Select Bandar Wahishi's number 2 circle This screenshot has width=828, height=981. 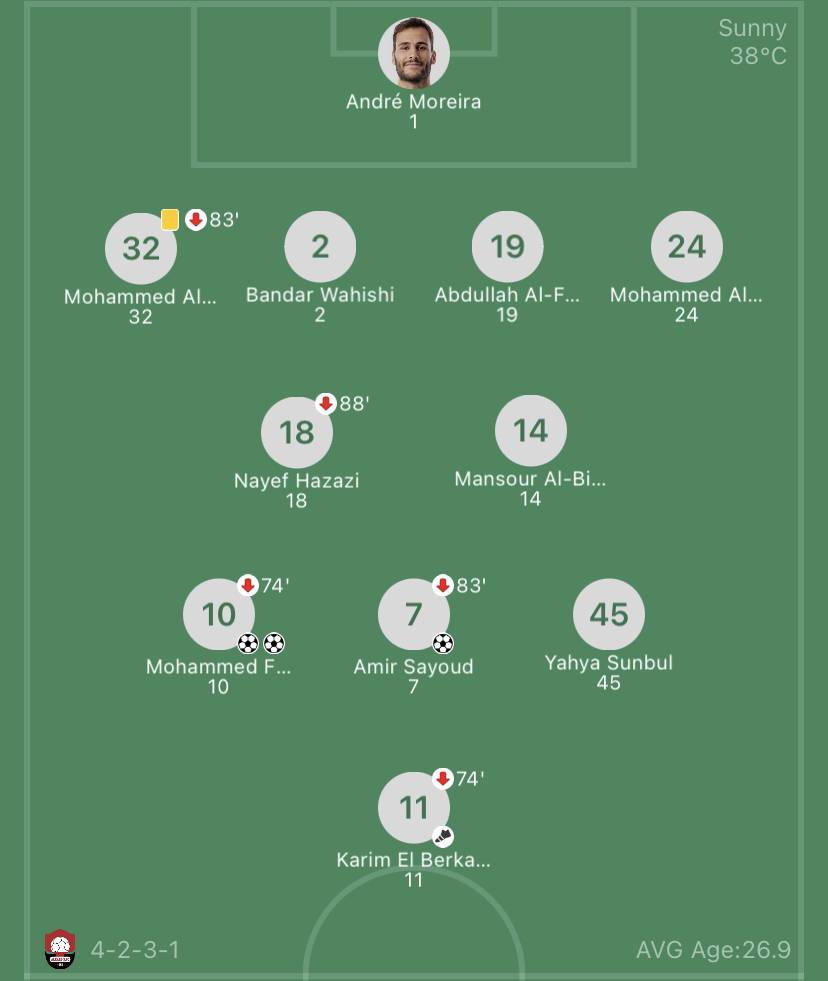point(320,247)
